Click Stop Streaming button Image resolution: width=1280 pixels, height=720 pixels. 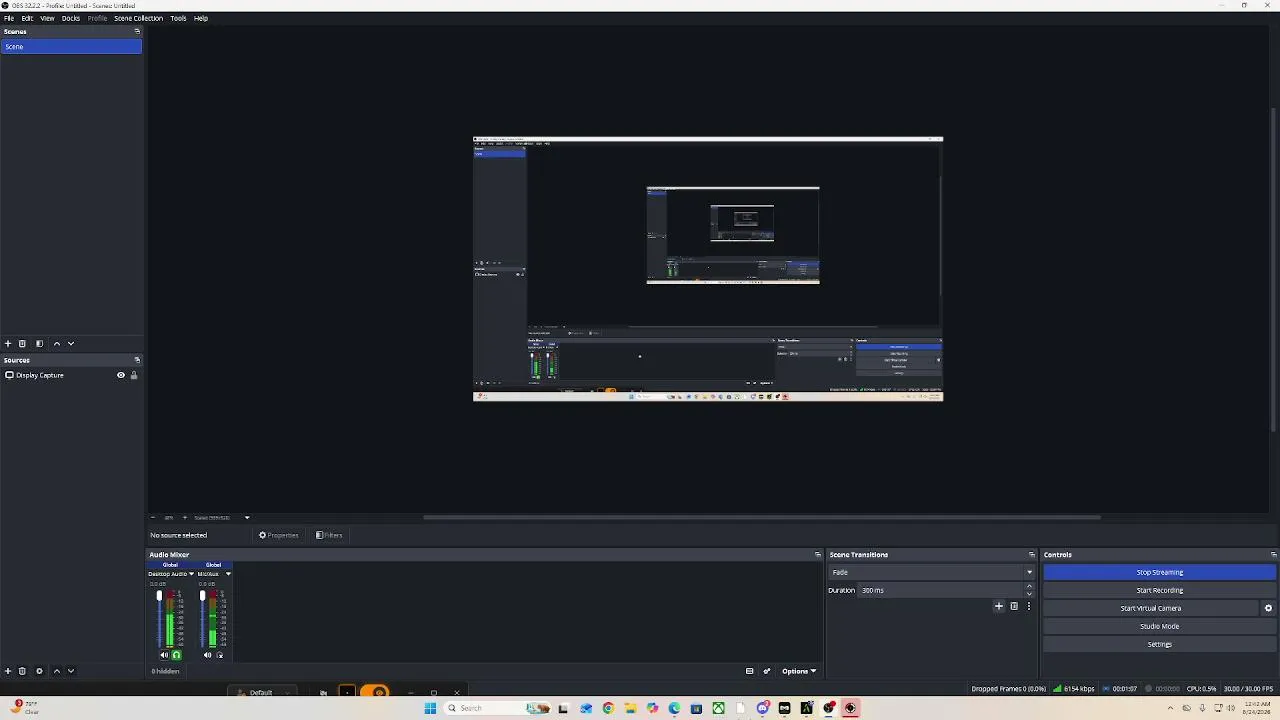tap(1159, 572)
